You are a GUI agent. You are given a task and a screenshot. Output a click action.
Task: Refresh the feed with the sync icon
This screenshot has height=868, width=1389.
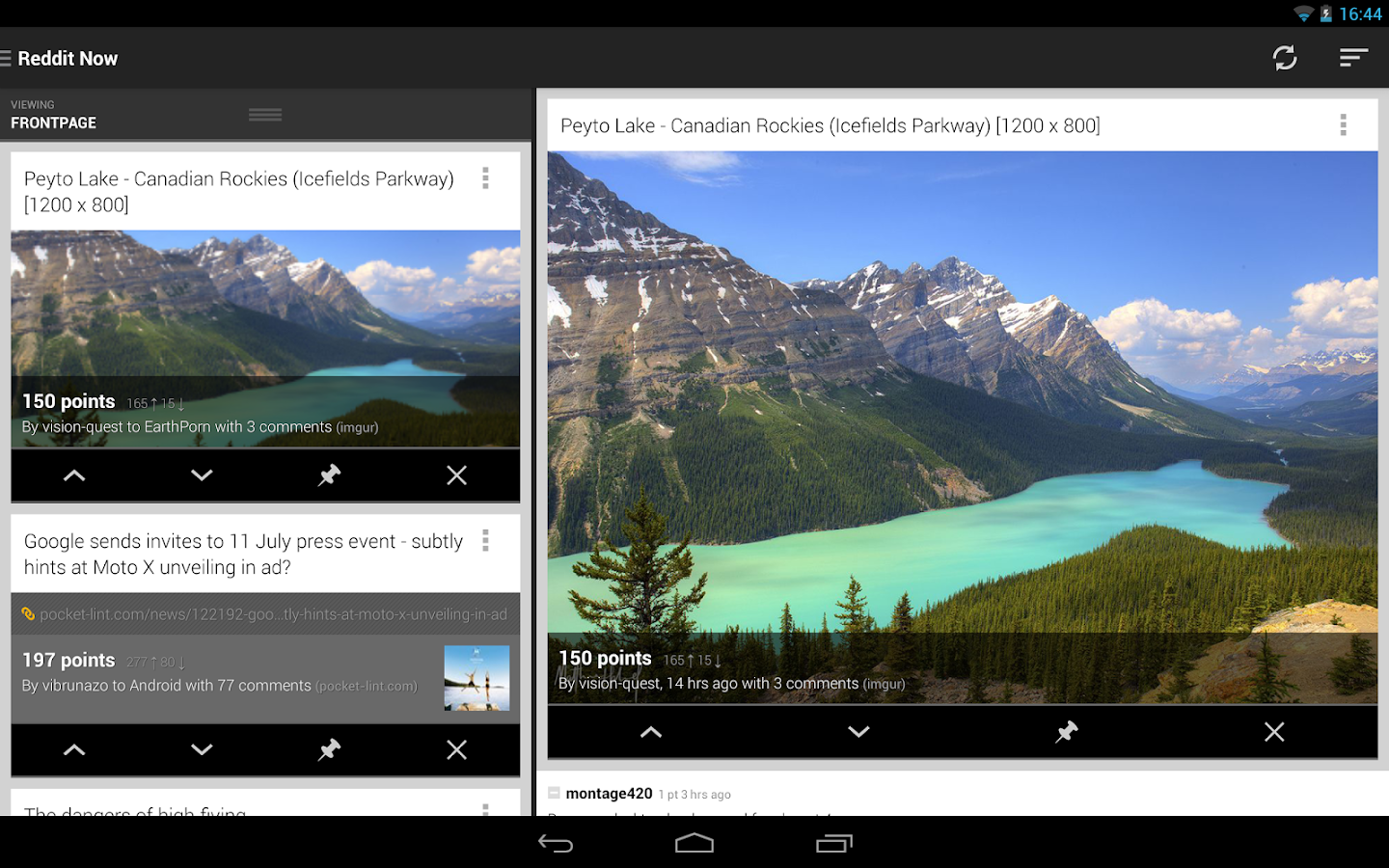tap(1285, 58)
